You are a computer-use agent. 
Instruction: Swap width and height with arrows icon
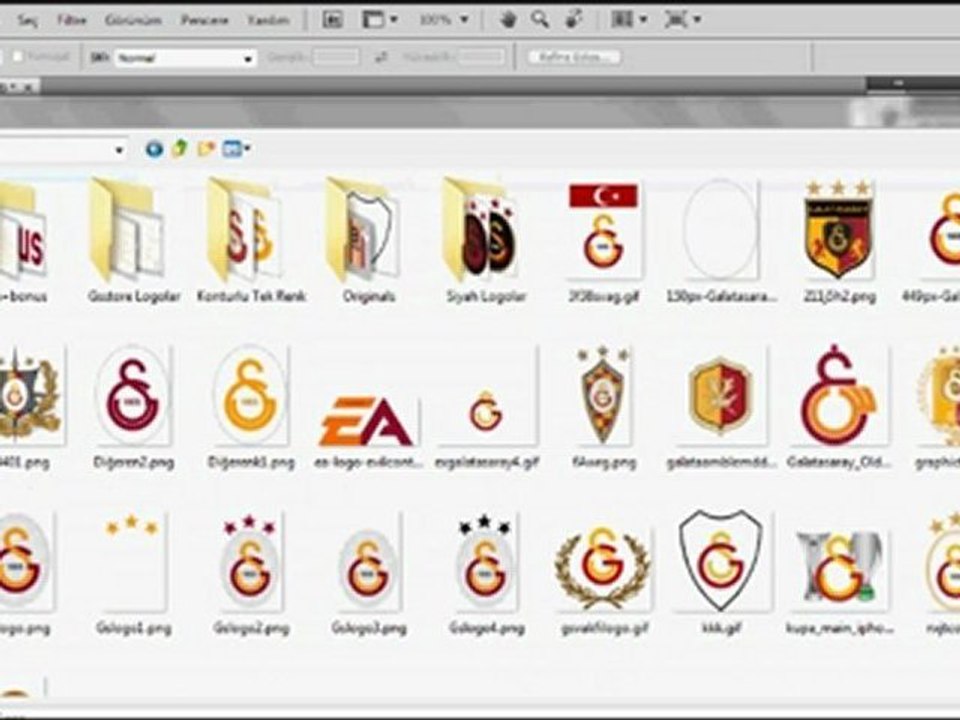pos(381,58)
